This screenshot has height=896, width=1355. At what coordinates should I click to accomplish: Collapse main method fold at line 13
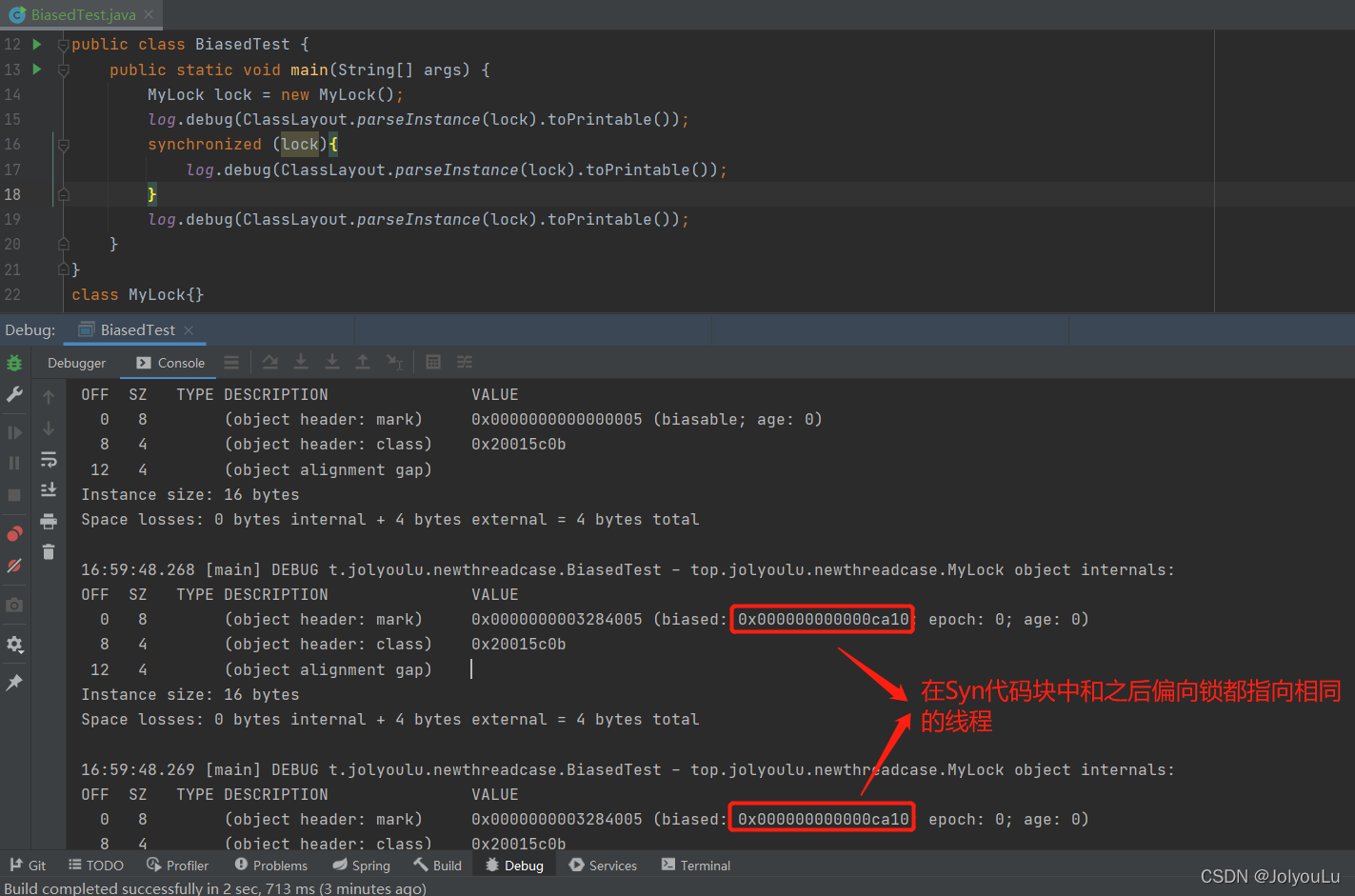(x=63, y=70)
